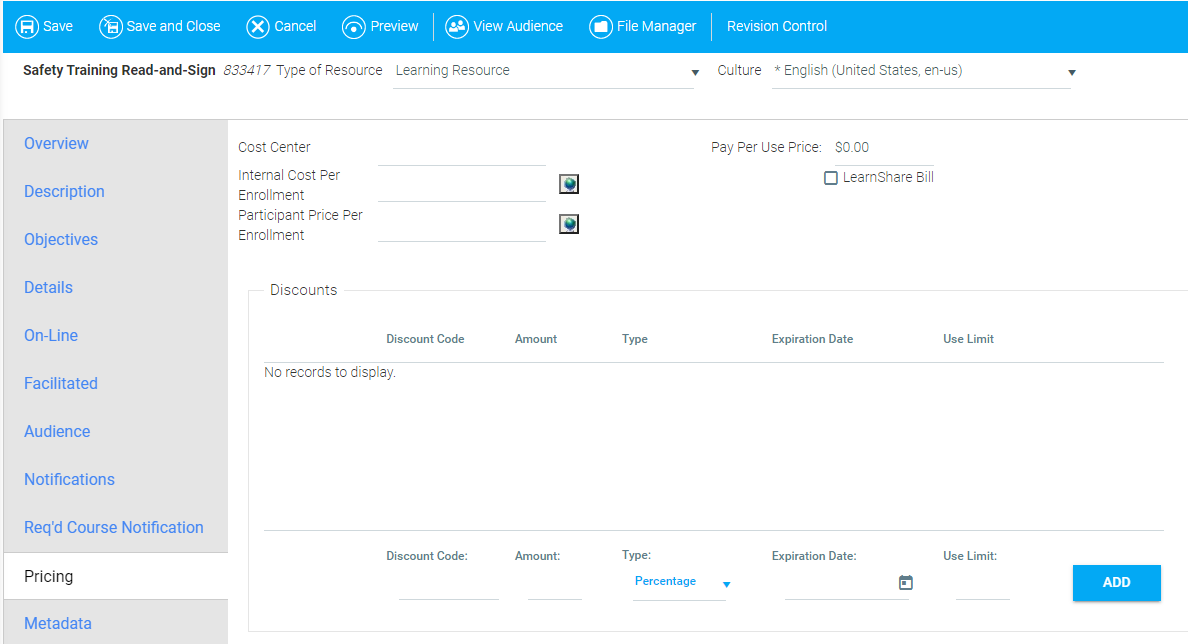Viewport: 1188px width, 644px height.
Task: Click the Discount Code input field
Action: [448, 586]
